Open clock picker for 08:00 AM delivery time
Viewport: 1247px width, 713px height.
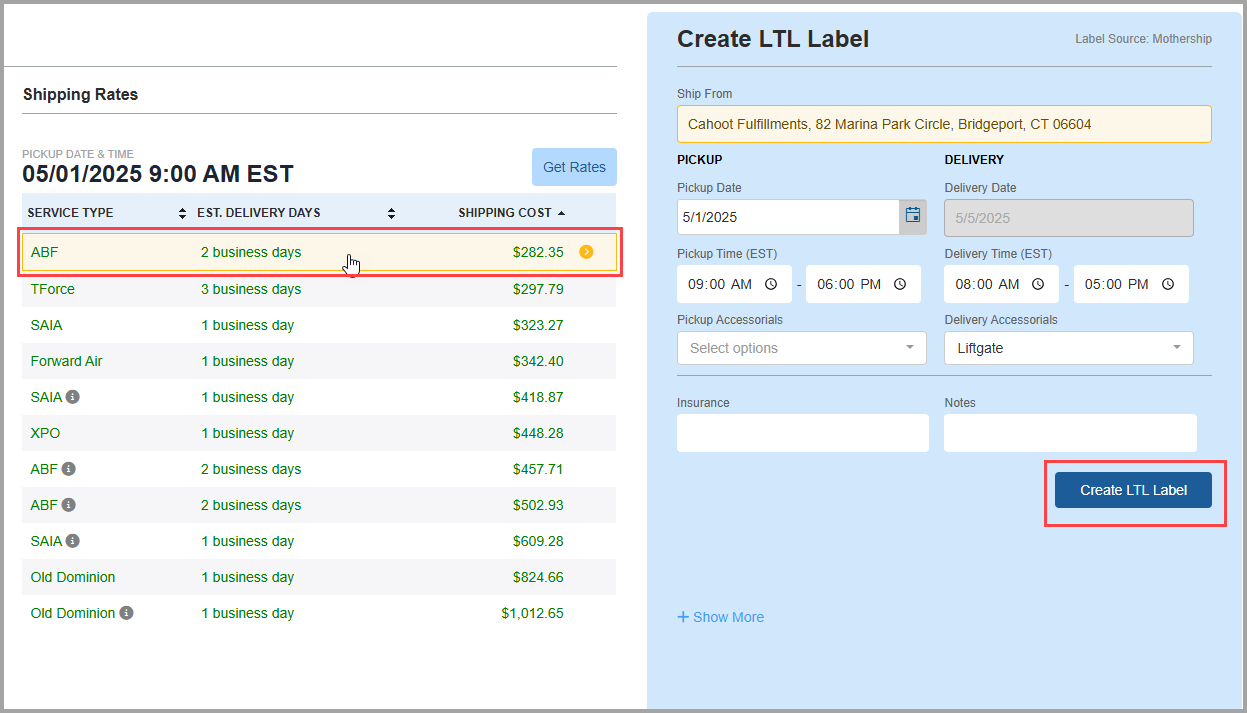click(x=1037, y=284)
